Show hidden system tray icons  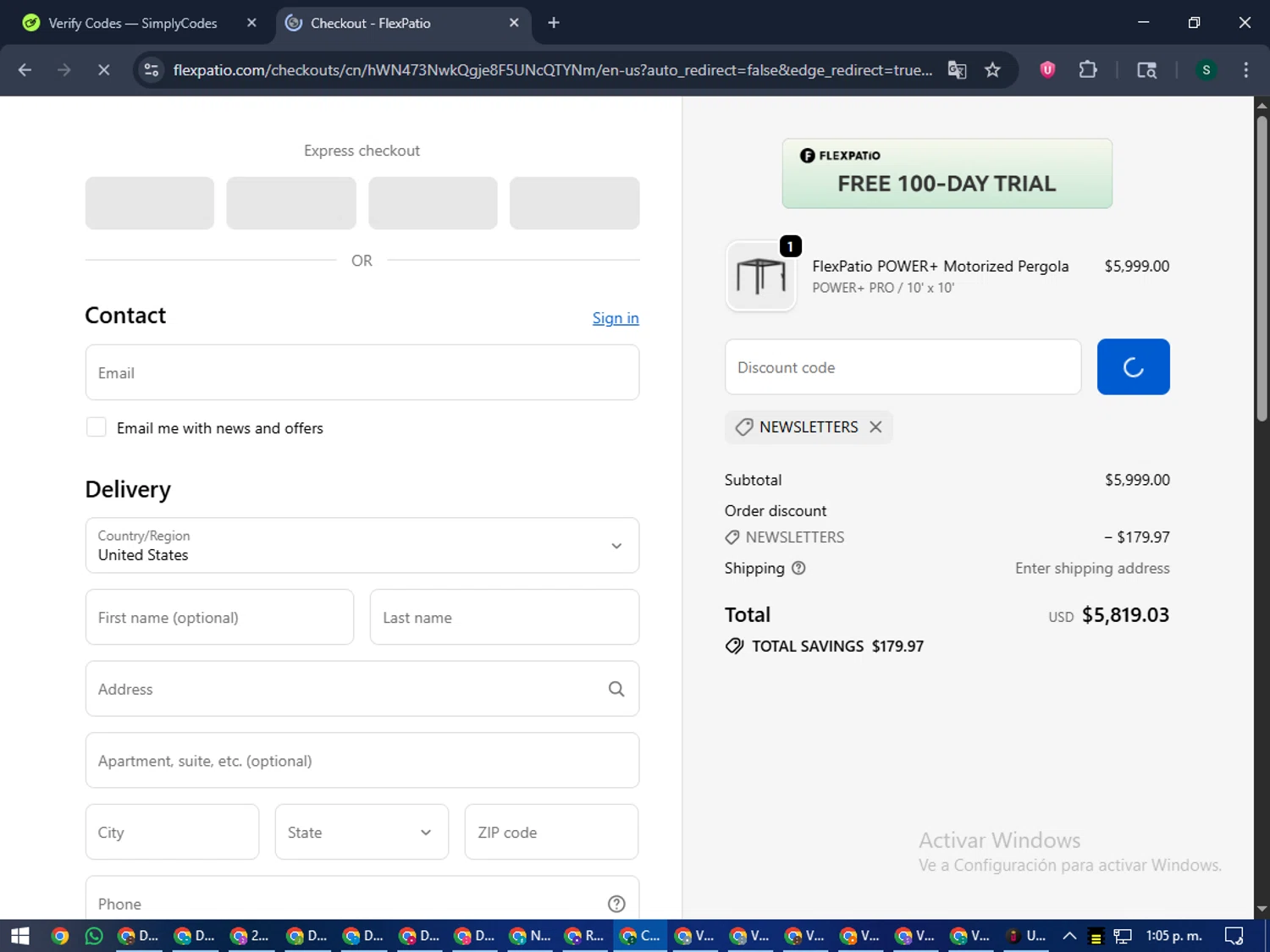click(1069, 936)
